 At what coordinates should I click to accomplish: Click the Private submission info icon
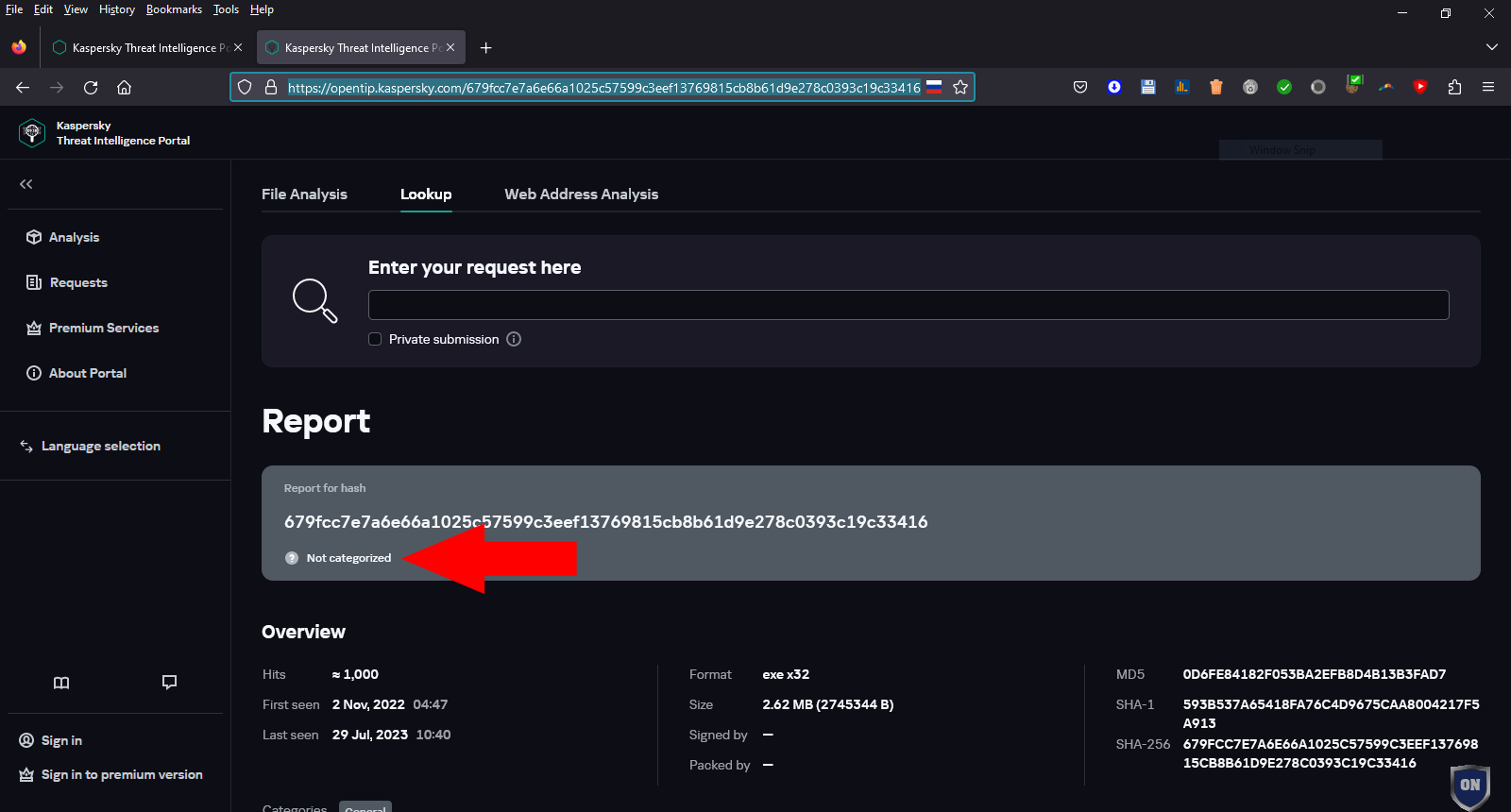click(514, 339)
